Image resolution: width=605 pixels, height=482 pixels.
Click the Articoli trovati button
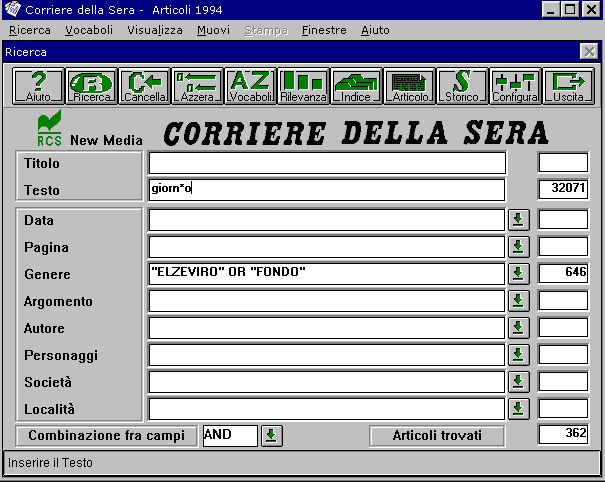(437, 436)
